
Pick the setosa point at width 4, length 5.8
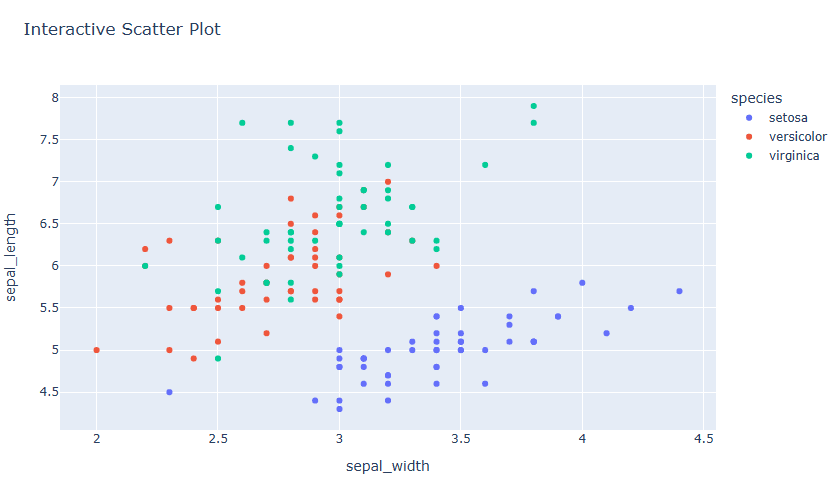(x=582, y=283)
